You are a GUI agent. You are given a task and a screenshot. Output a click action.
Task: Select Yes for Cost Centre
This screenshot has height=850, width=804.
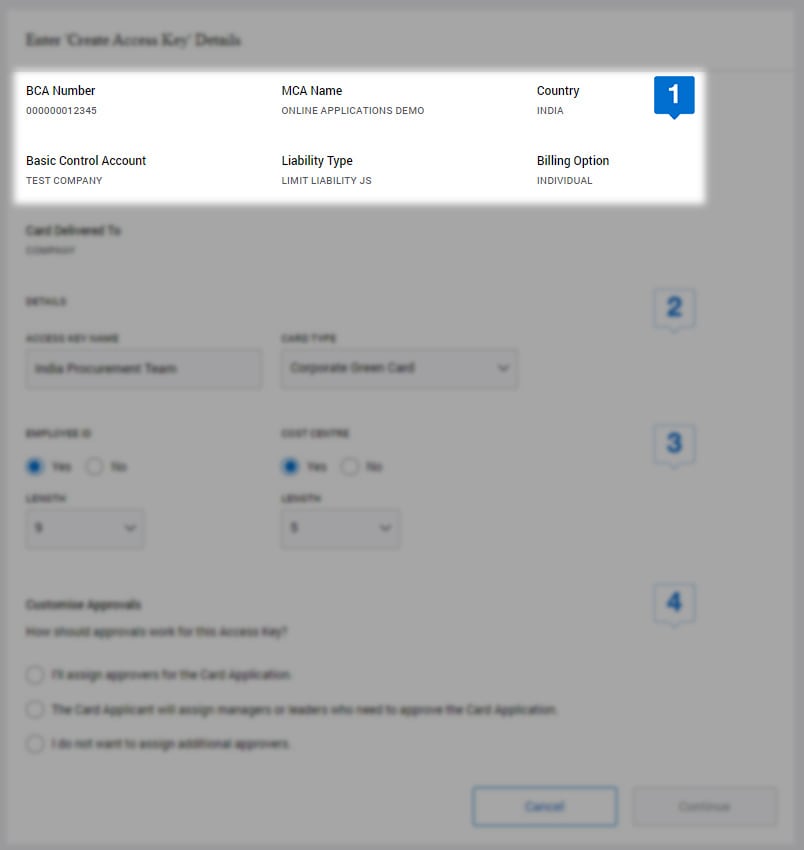coord(290,466)
